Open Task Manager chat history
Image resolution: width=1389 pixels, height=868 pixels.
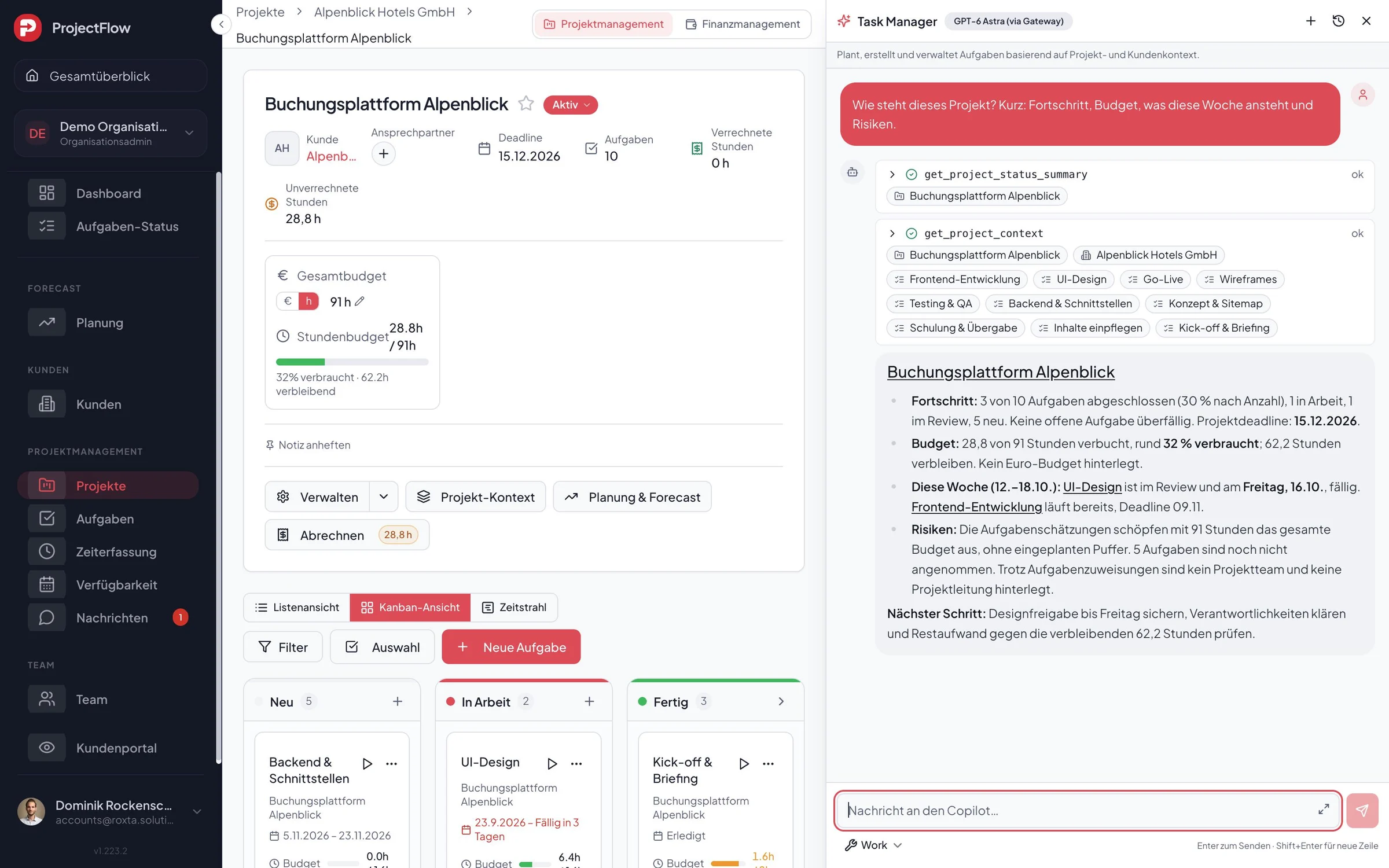(x=1339, y=21)
